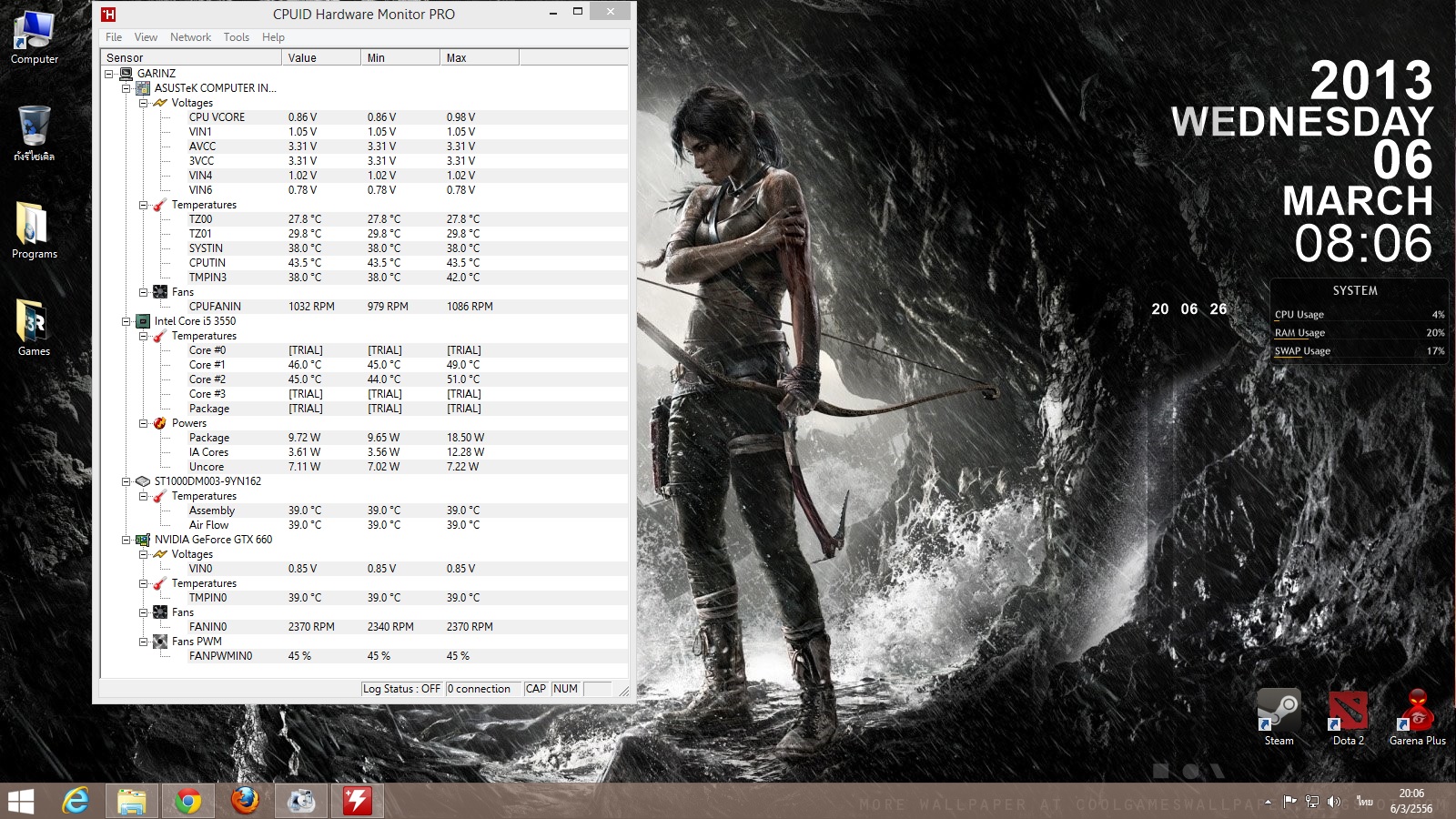The width and height of the screenshot is (1456, 819).
Task: Open the Computer desktop icon
Action: pos(35,38)
